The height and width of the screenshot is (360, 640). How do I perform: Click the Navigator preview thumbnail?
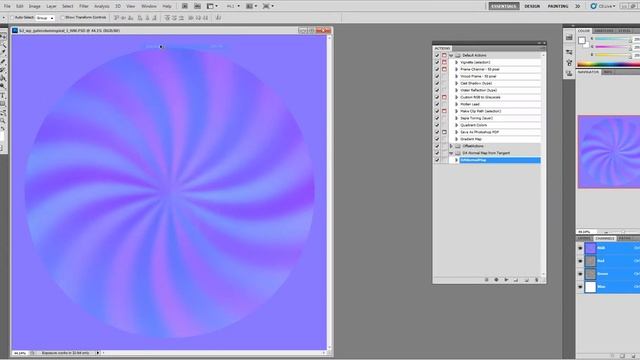point(609,152)
